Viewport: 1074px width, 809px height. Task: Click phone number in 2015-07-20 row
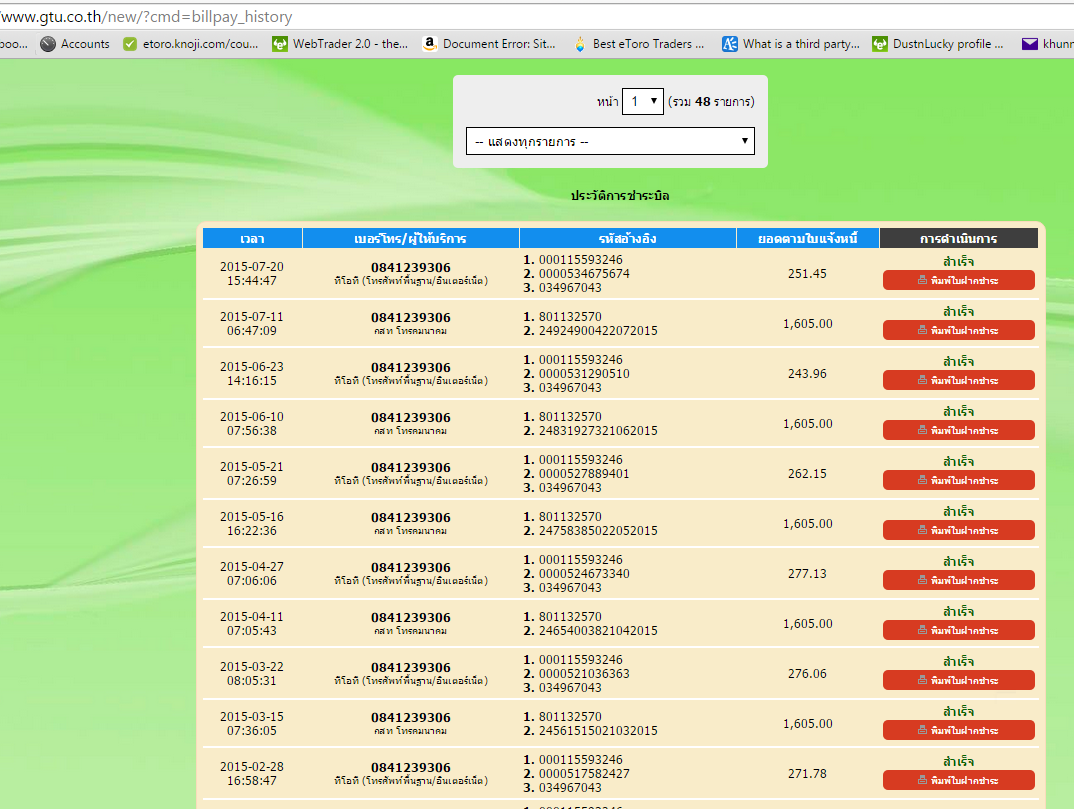(x=411, y=267)
